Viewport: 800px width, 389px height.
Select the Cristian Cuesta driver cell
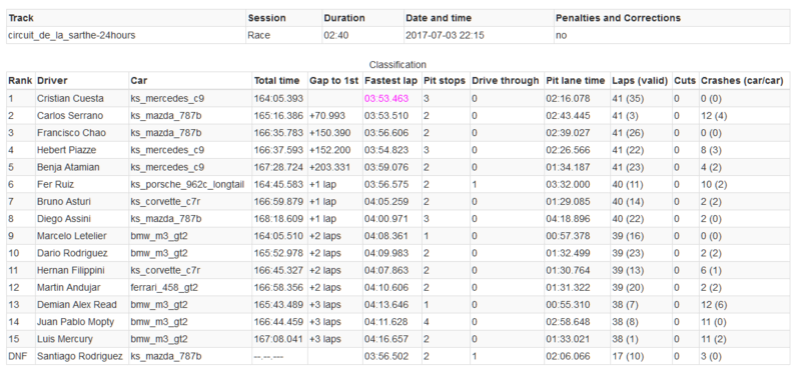[x=82, y=99]
